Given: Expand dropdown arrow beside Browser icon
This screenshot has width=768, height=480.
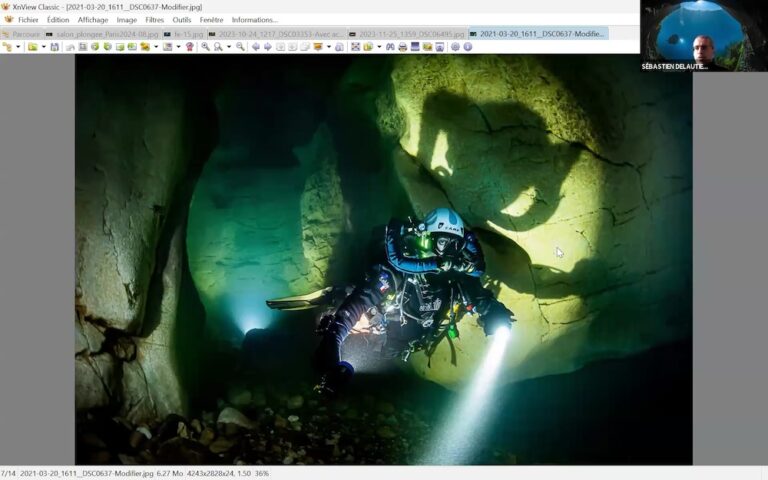Looking at the screenshot, I should (x=18, y=47).
